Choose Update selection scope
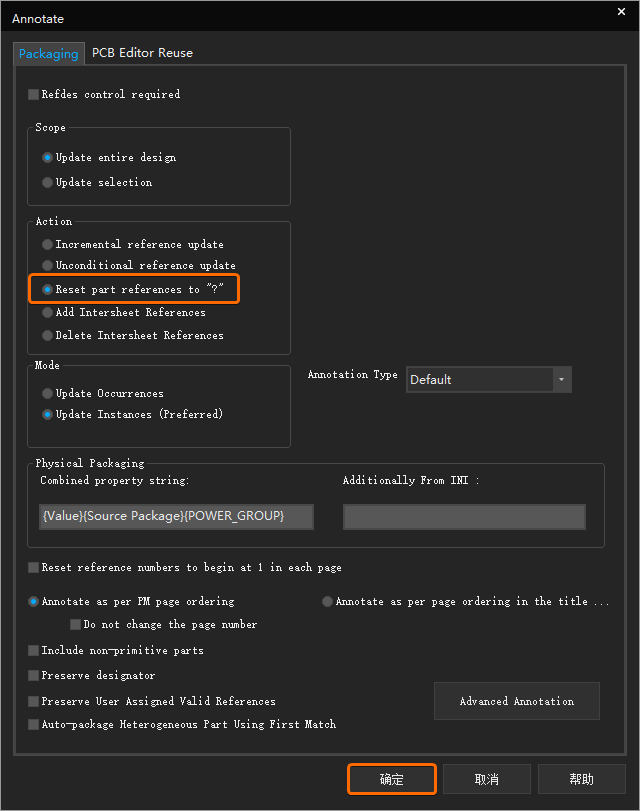This screenshot has width=640, height=811. click(x=48, y=183)
